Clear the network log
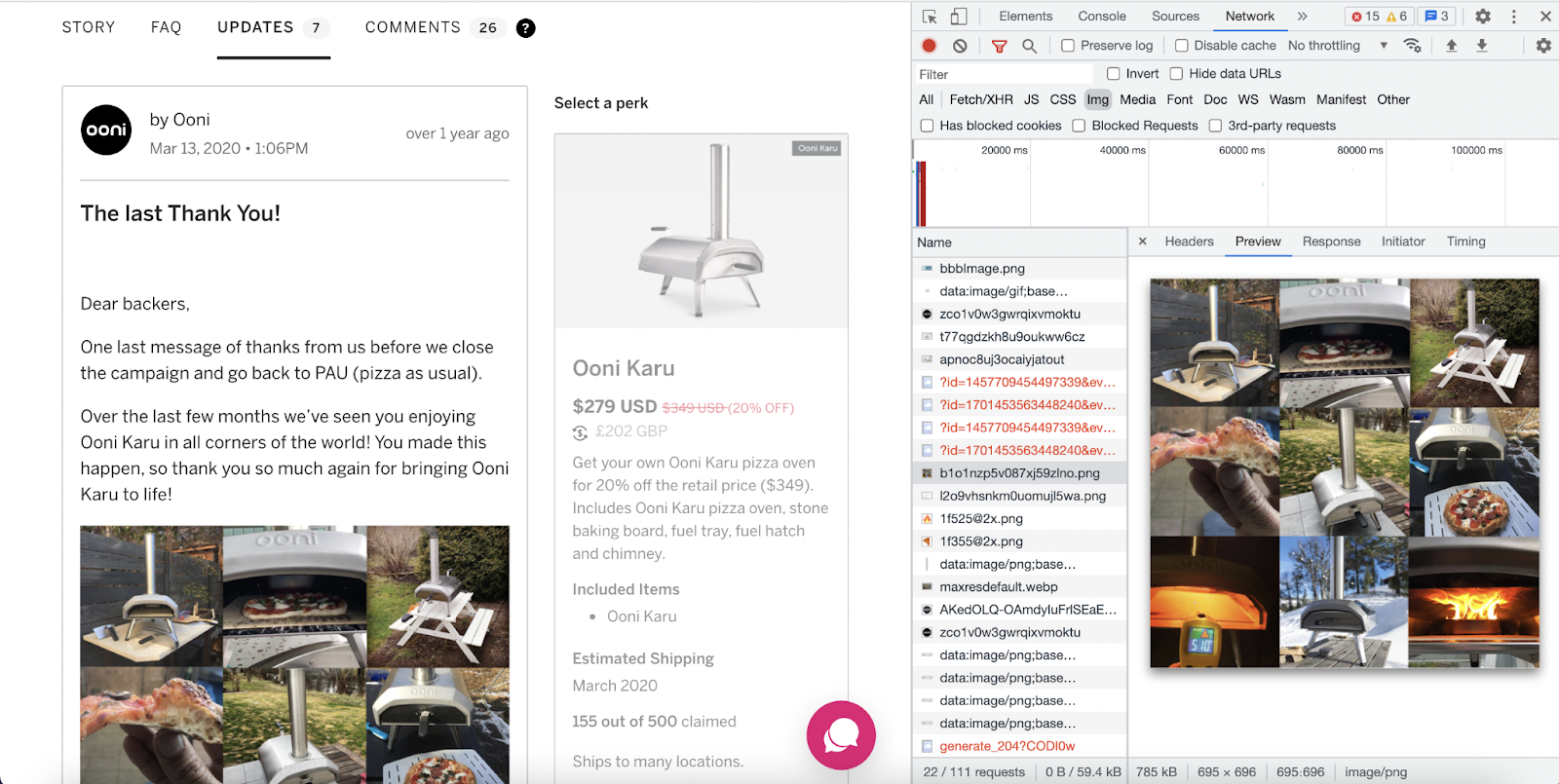Screen dimensions: 1559x784 tap(960, 46)
